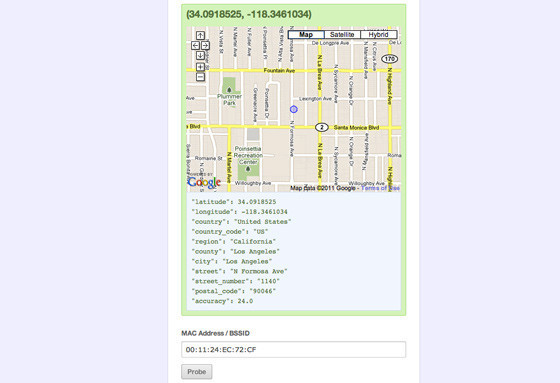Switch to Satellite map view

point(342,35)
